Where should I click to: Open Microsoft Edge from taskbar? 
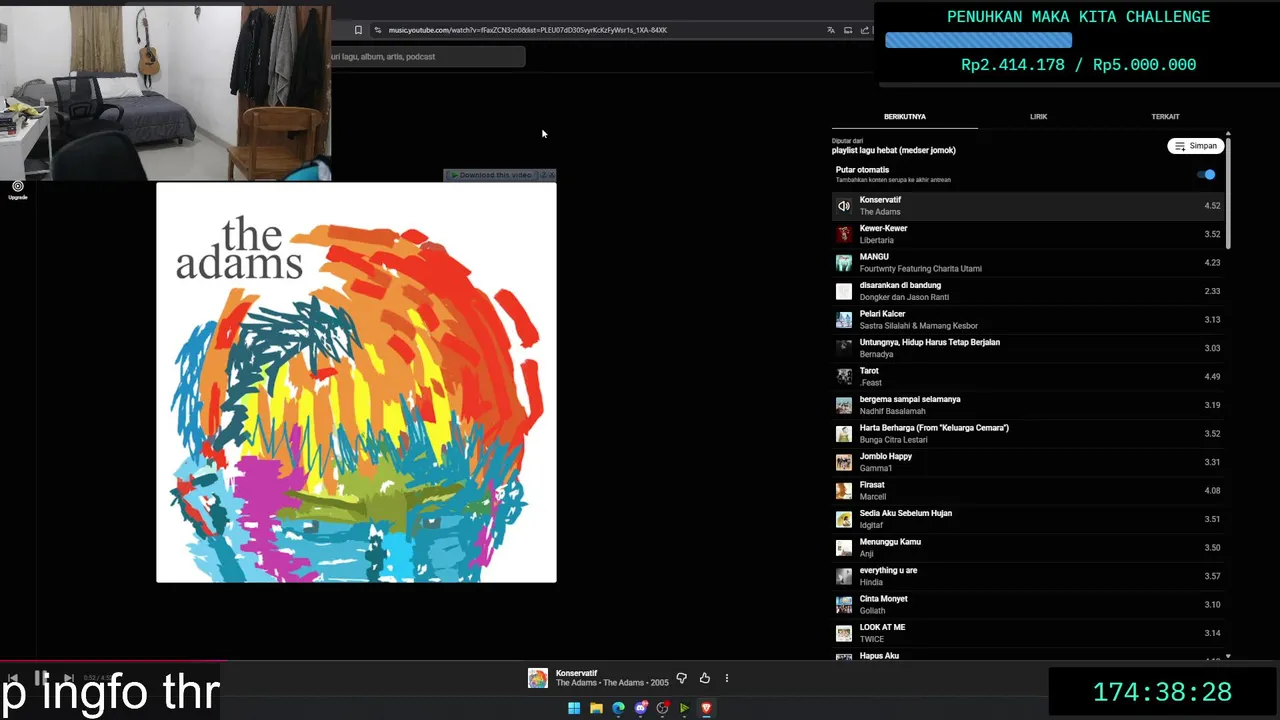coord(618,708)
